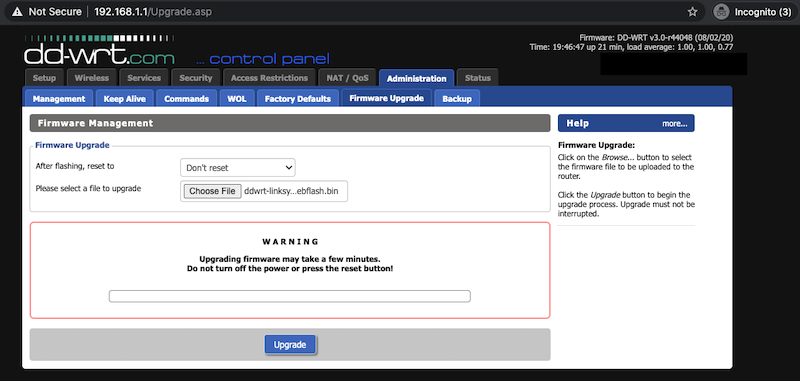The width and height of the screenshot is (800, 381).
Task: Click the Firmware Management header
Action: [x=290, y=123]
